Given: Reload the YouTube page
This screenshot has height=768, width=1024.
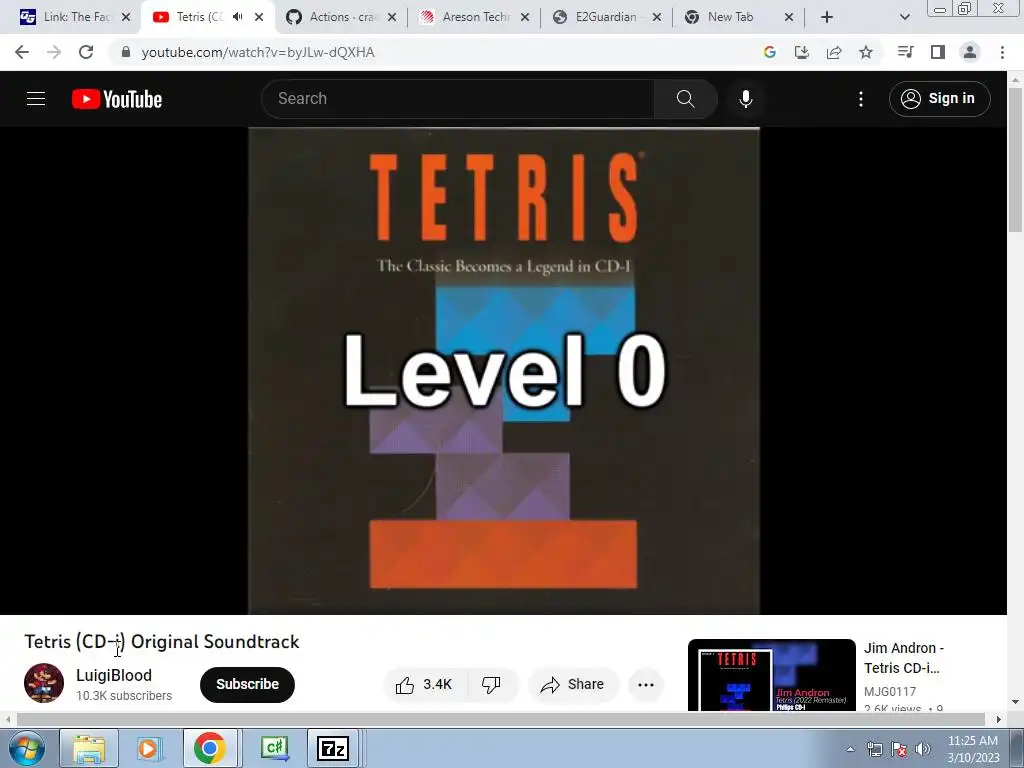Looking at the screenshot, I should 86,52.
